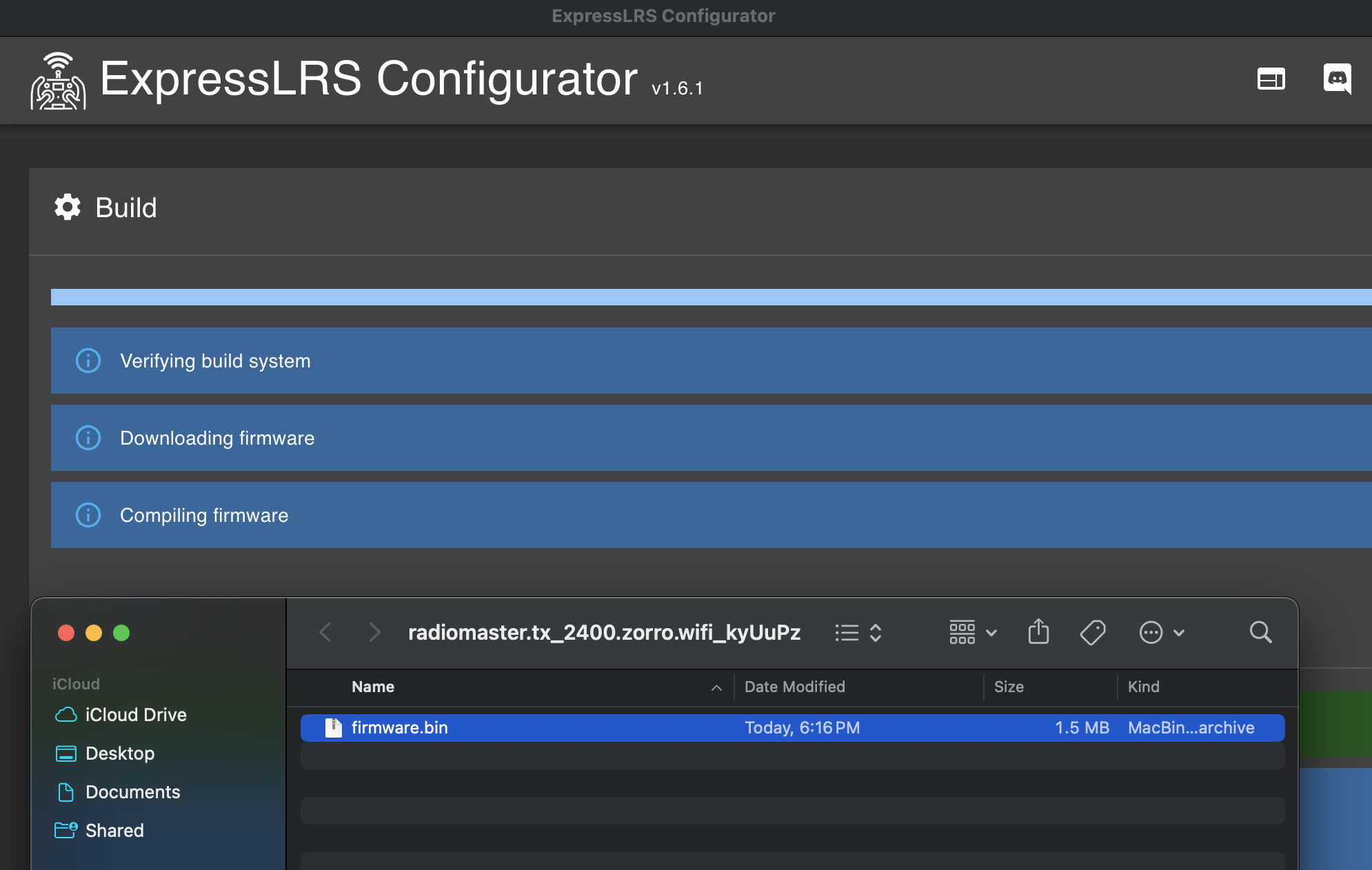
Task: Go forward in Finder window
Action: pyautogui.click(x=374, y=632)
